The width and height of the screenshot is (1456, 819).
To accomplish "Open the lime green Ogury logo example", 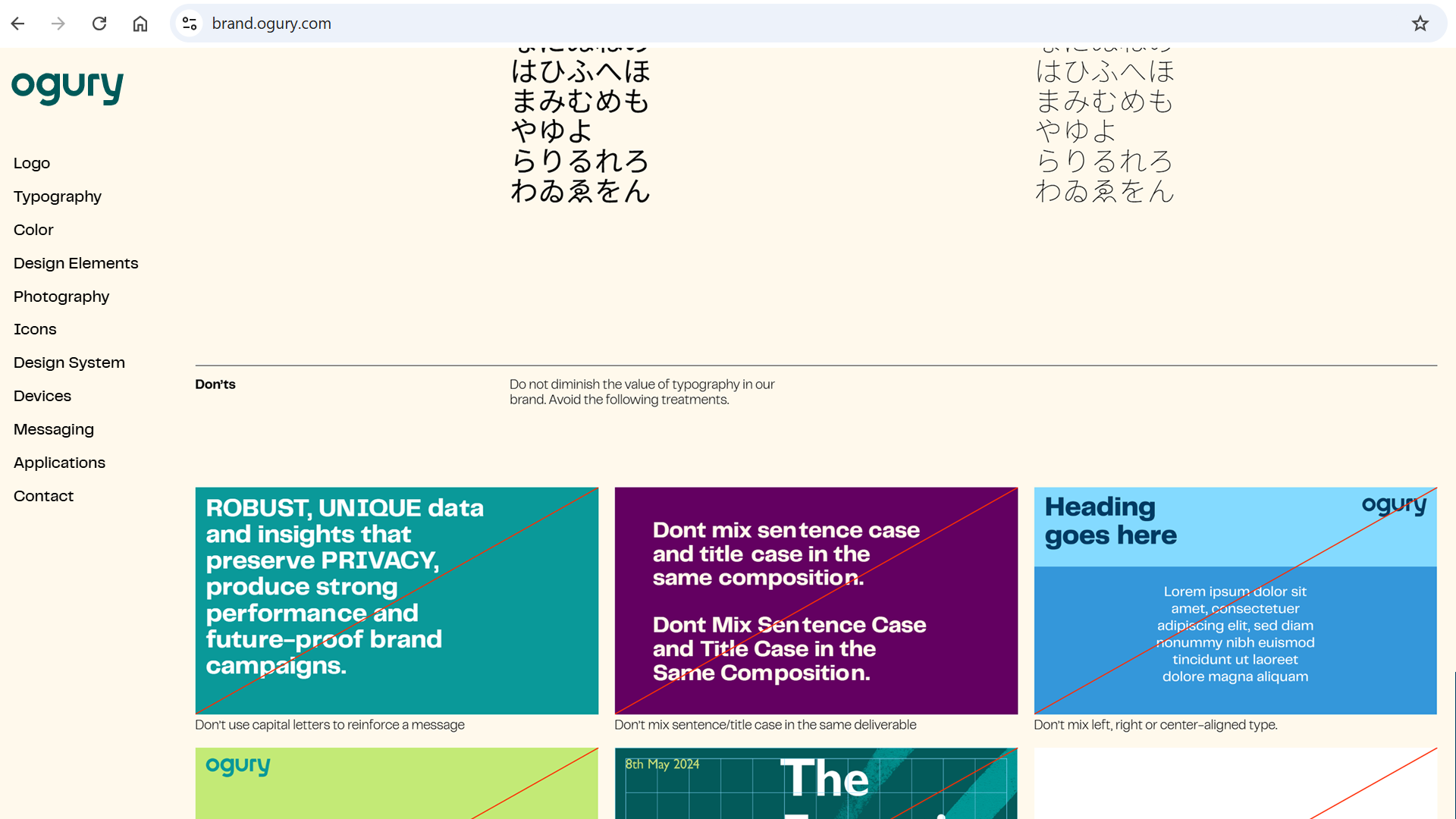I will pyautogui.click(x=397, y=783).
